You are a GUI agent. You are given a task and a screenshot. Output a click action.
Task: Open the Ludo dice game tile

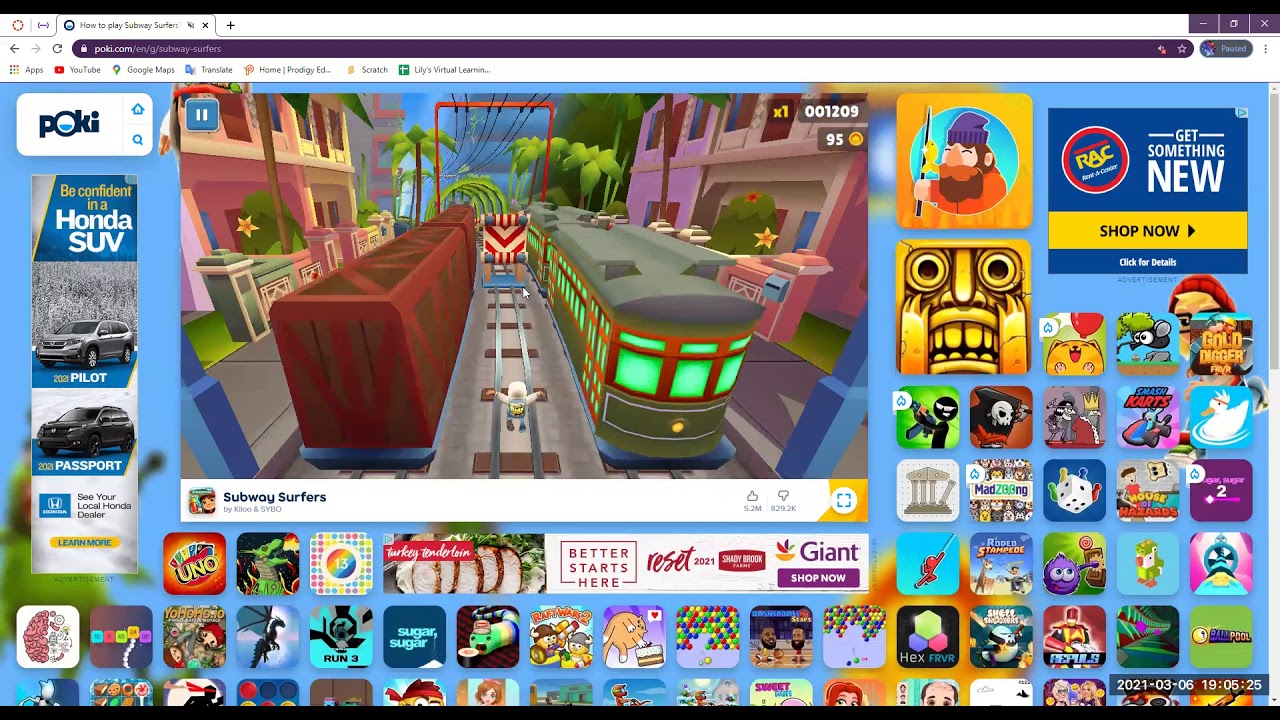1074,490
